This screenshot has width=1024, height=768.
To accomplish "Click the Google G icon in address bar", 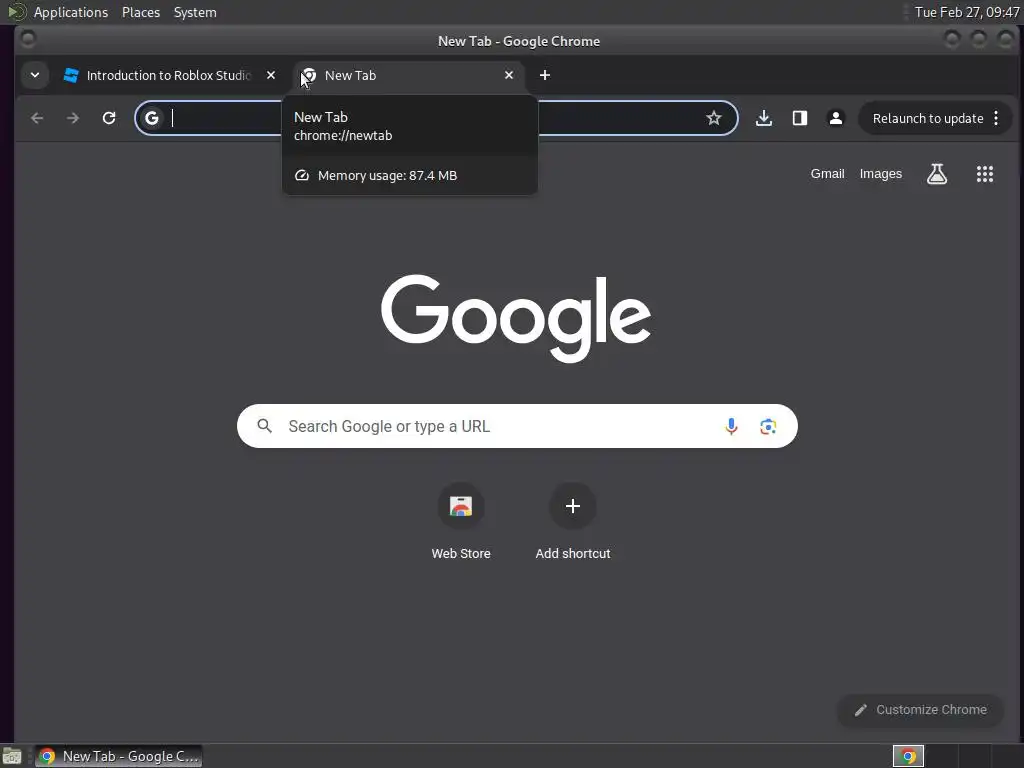I will point(152,118).
